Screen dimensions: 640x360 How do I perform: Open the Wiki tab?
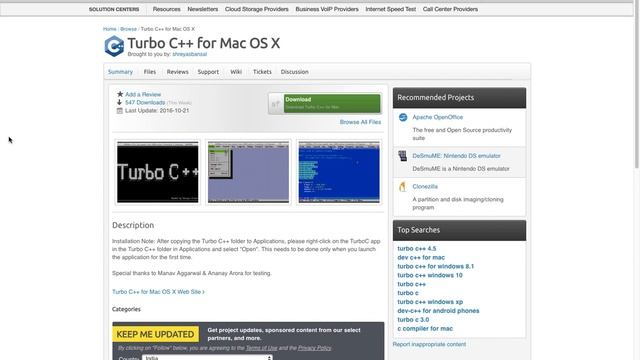click(x=236, y=72)
